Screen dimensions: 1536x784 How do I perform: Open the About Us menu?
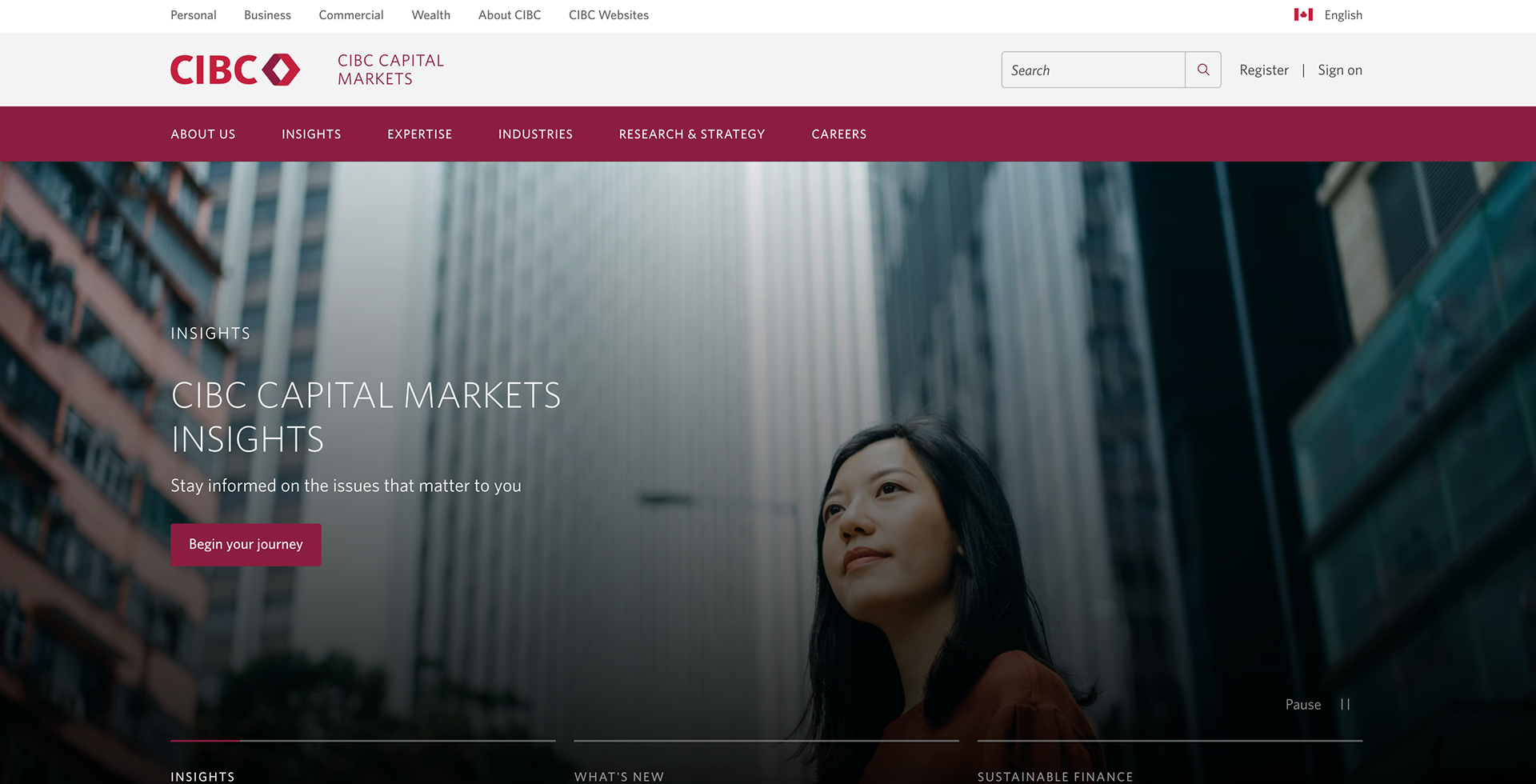coord(203,134)
